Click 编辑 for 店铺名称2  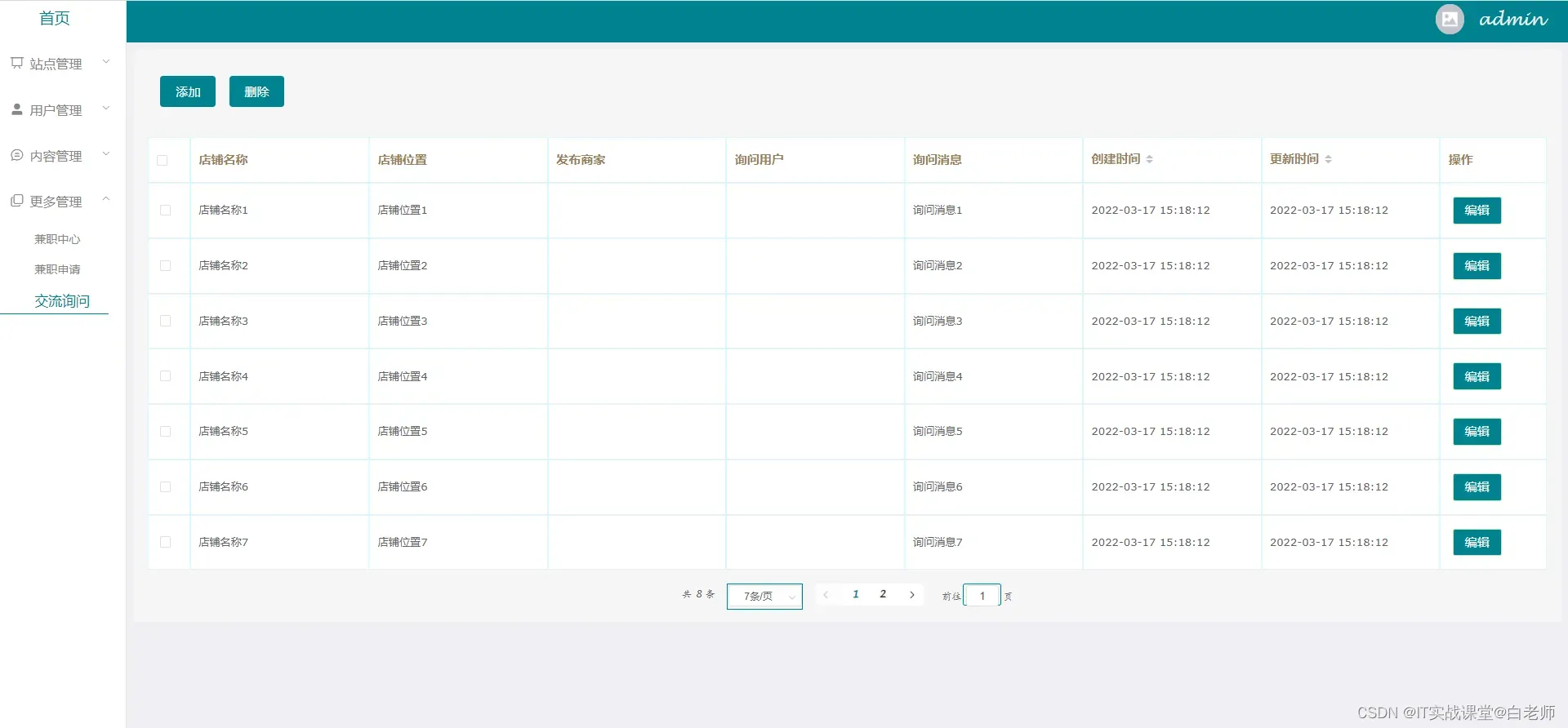[x=1477, y=266]
